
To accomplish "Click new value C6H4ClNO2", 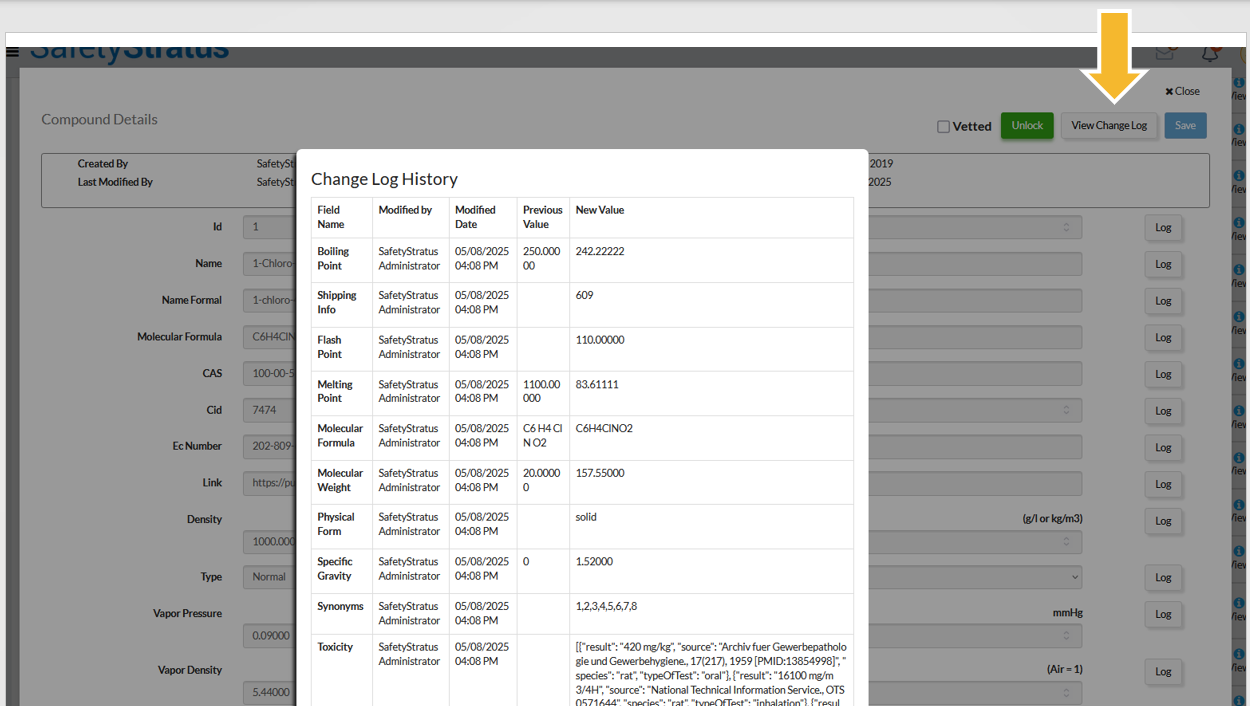I will click(604, 428).
